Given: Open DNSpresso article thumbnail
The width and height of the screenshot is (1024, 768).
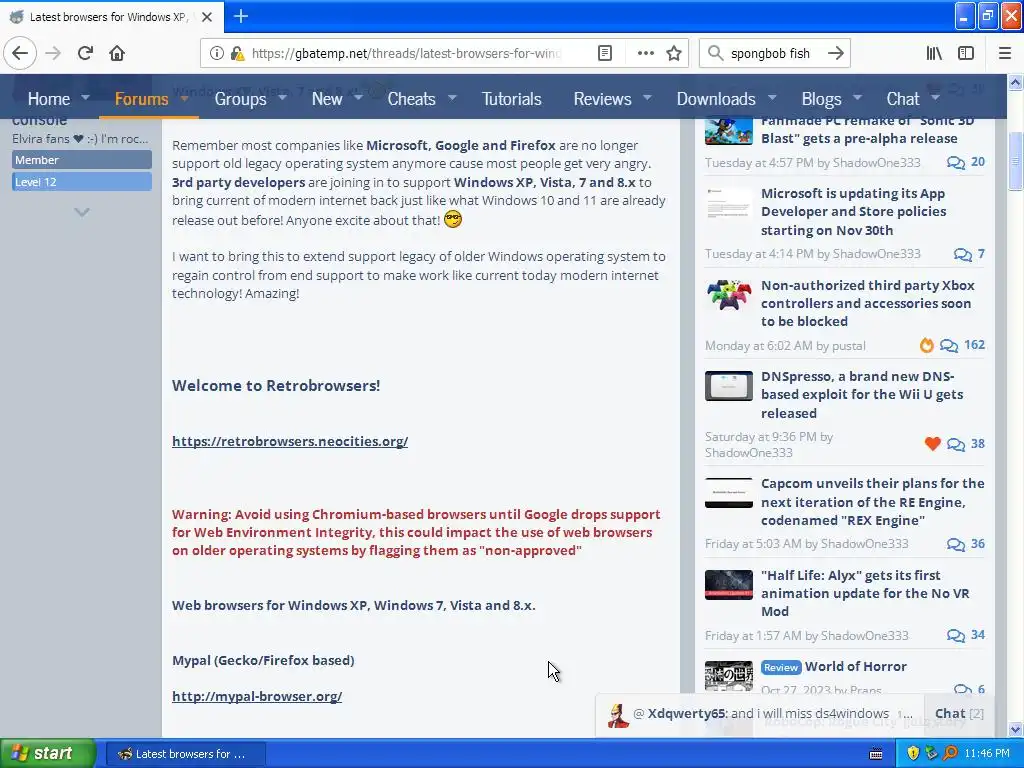Looking at the screenshot, I should (729, 386).
